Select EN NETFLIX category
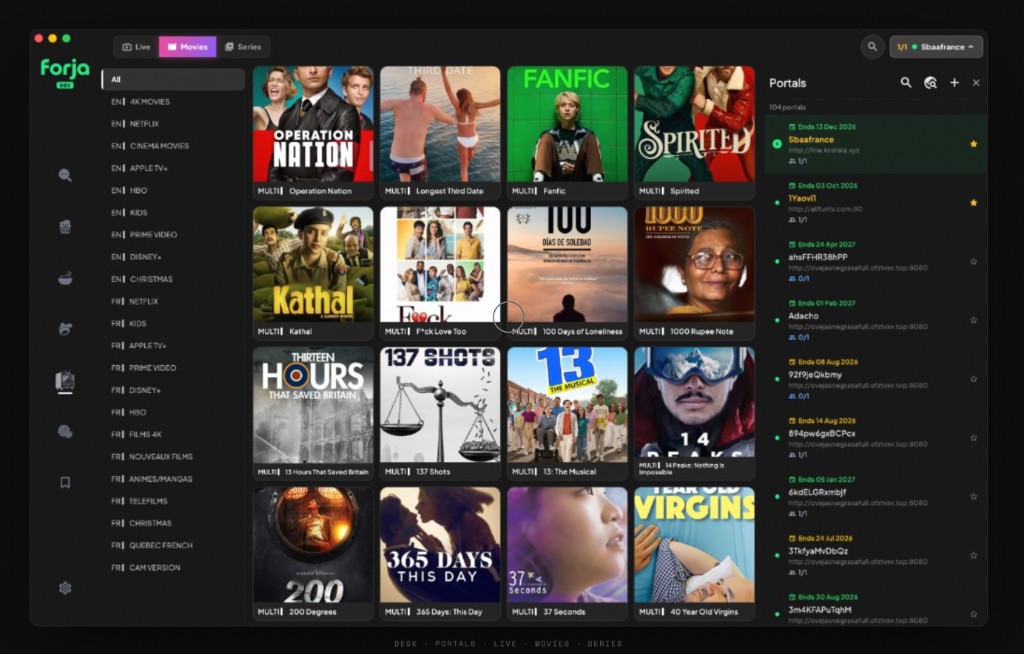 click(x=173, y=123)
